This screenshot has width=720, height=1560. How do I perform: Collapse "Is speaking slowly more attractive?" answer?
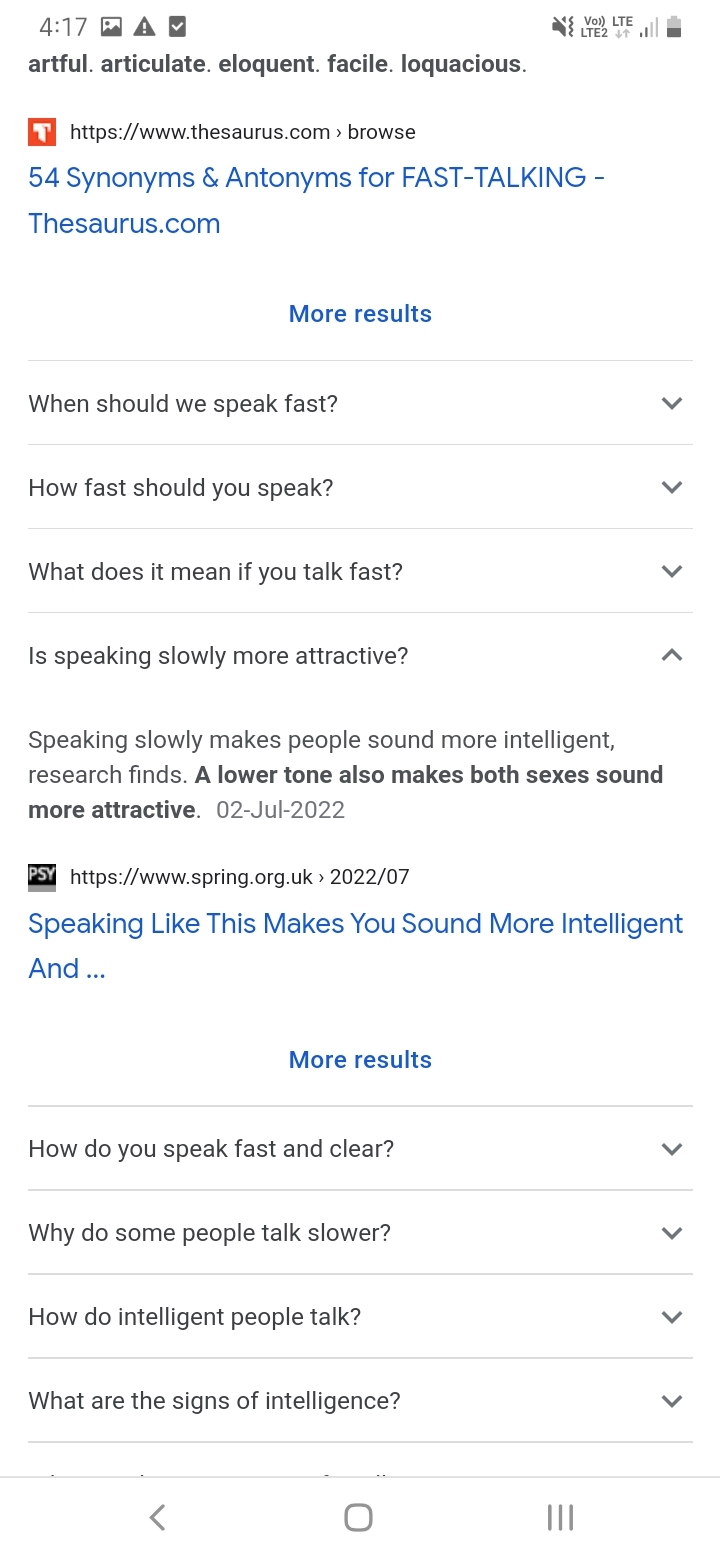360,655
